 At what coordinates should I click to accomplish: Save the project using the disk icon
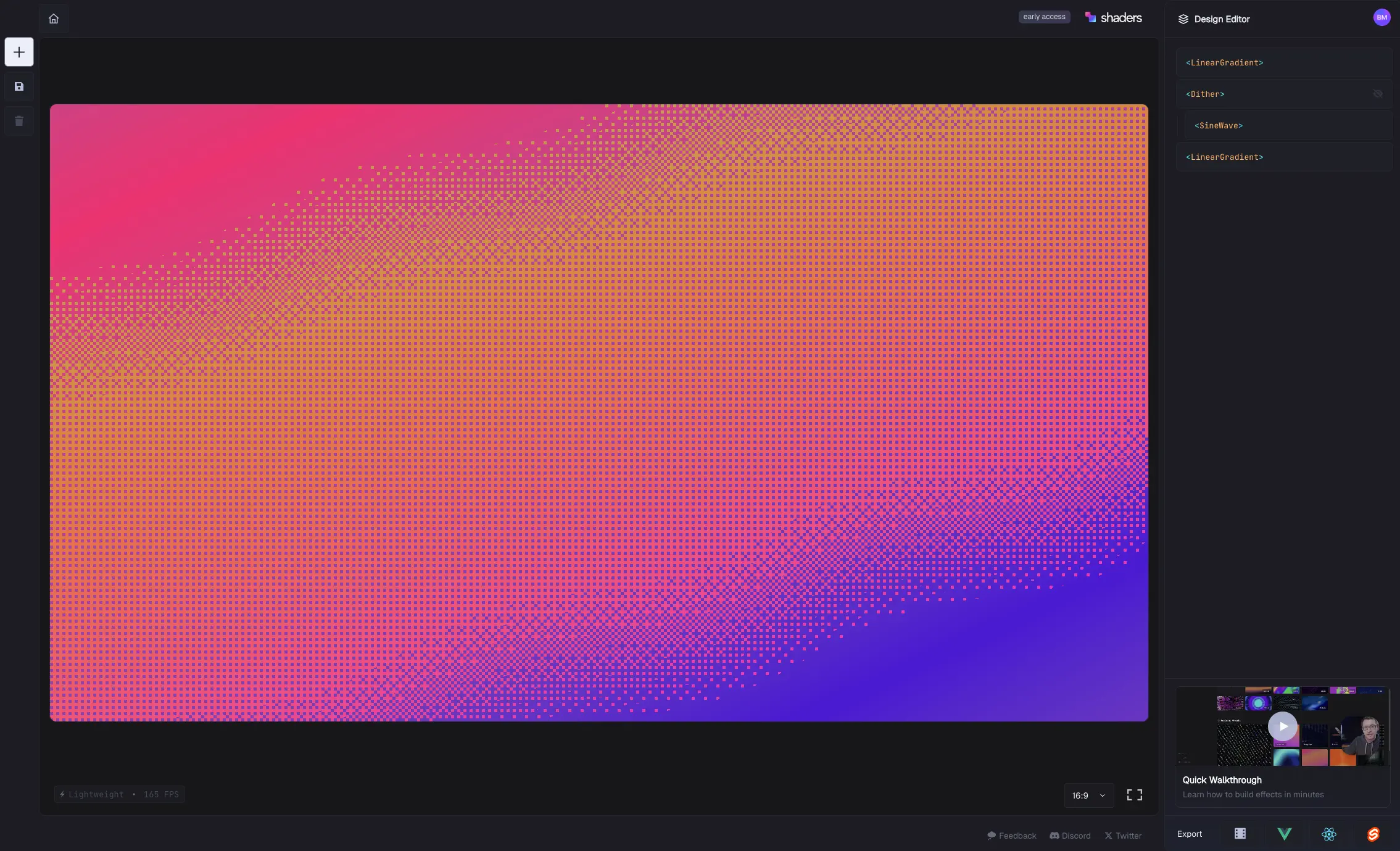(x=19, y=86)
